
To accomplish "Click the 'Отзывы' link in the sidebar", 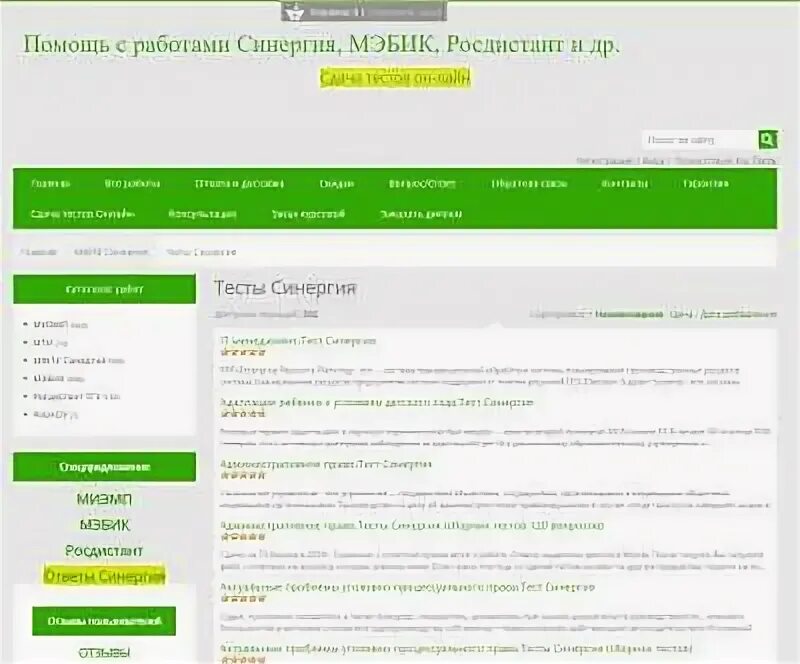I will [x=104, y=653].
